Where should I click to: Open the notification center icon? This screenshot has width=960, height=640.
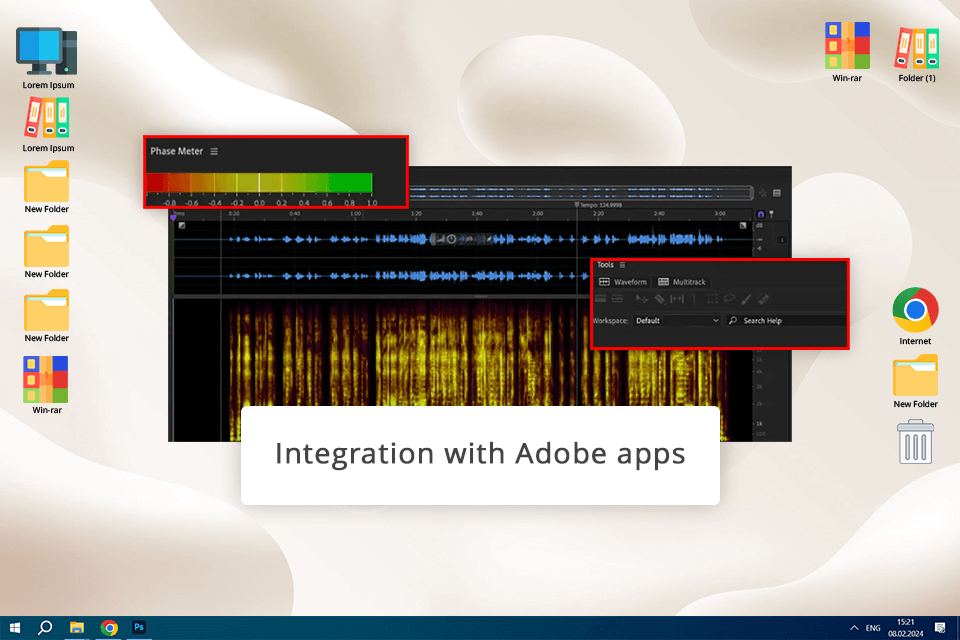(940, 628)
